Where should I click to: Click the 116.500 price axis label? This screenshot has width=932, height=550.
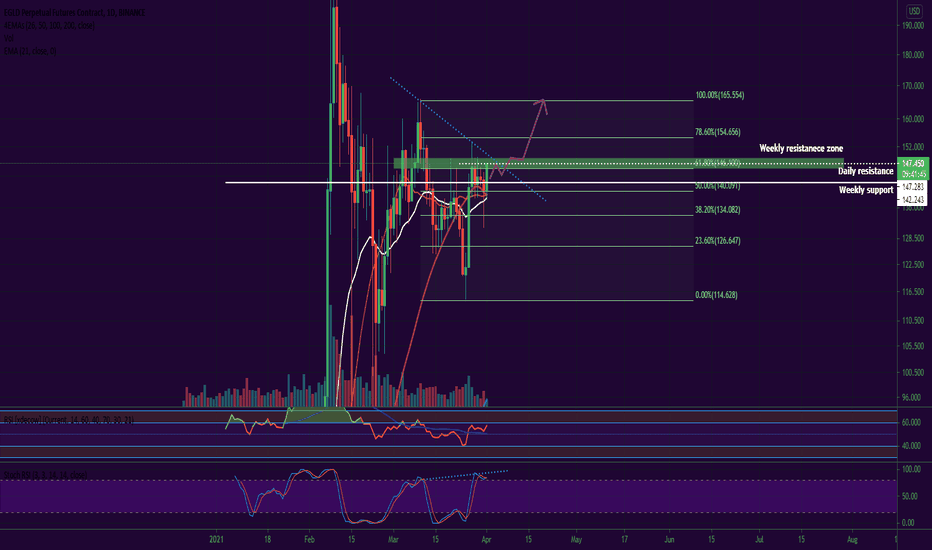tap(913, 292)
